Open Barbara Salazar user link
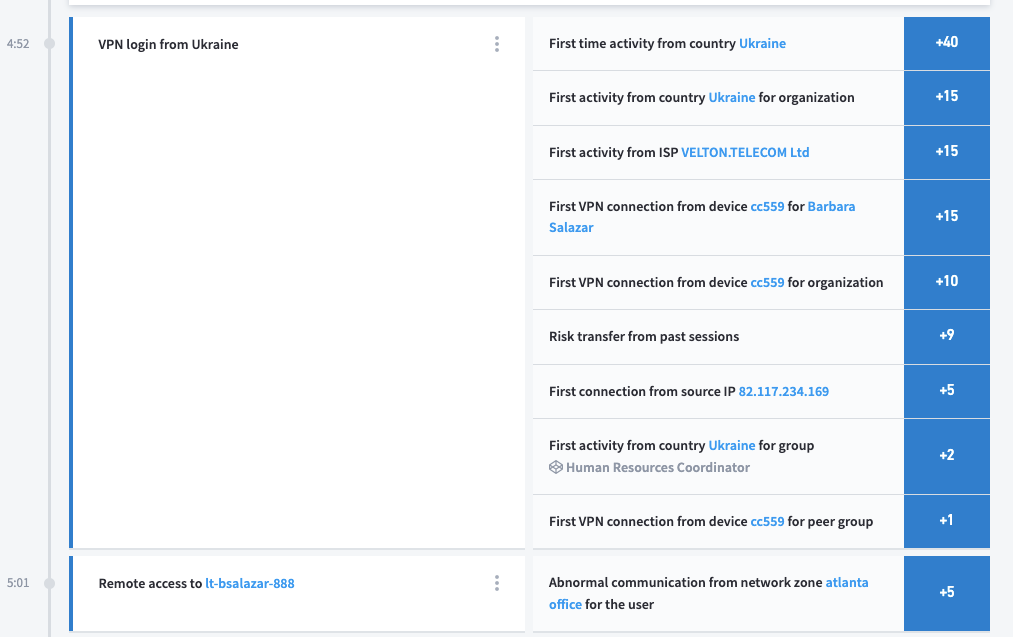Screen dimensions: 1013x637 click(x=830, y=207)
